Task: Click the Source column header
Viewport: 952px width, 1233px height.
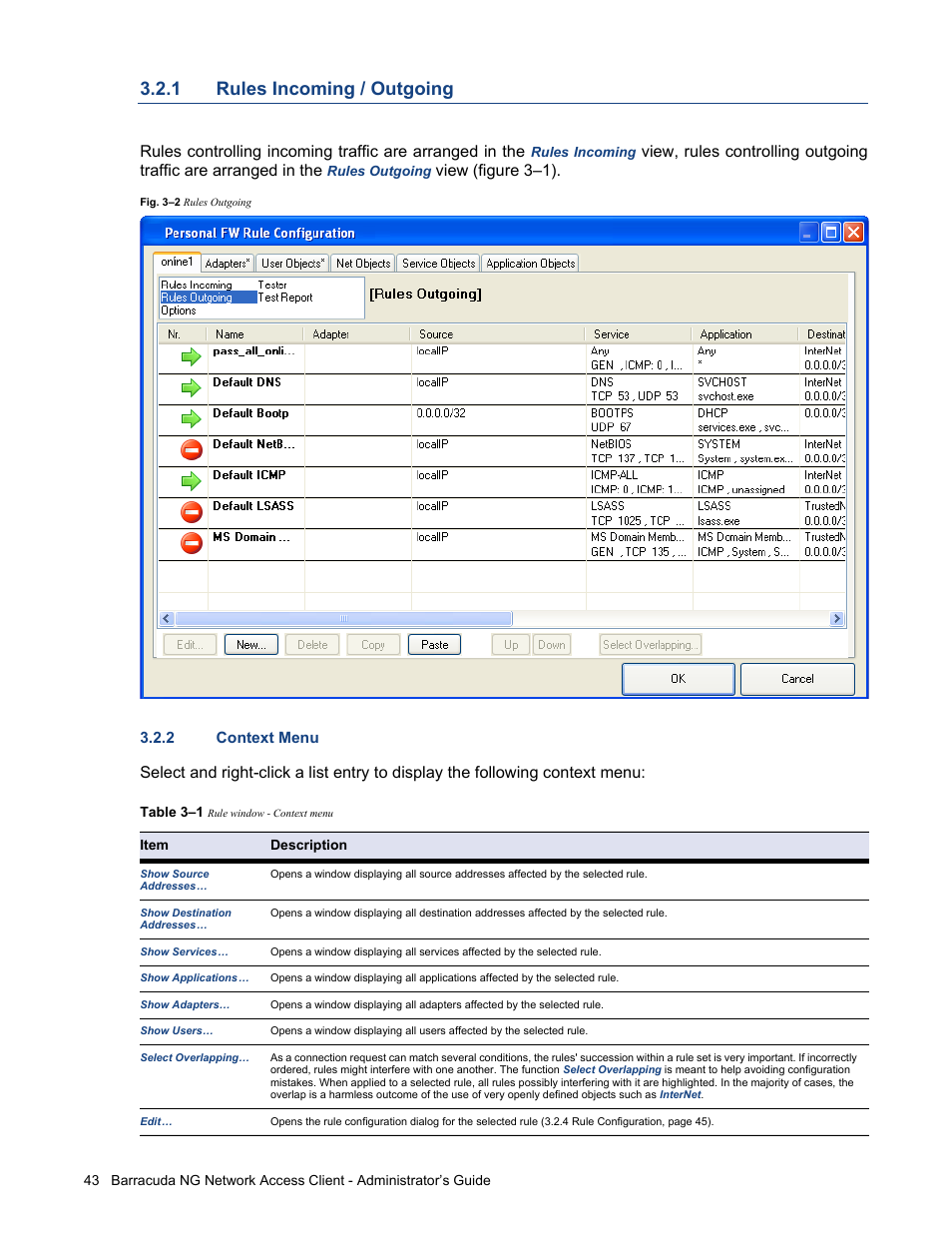Action: [x=497, y=334]
